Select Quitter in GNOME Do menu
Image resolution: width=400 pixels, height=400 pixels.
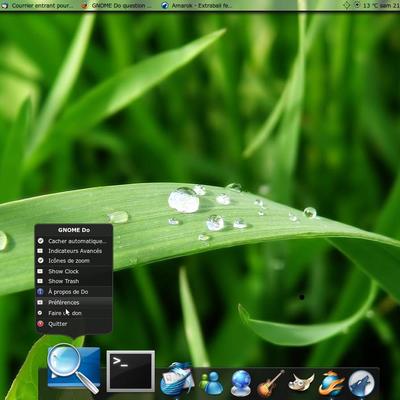pyautogui.click(x=74, y=324)
